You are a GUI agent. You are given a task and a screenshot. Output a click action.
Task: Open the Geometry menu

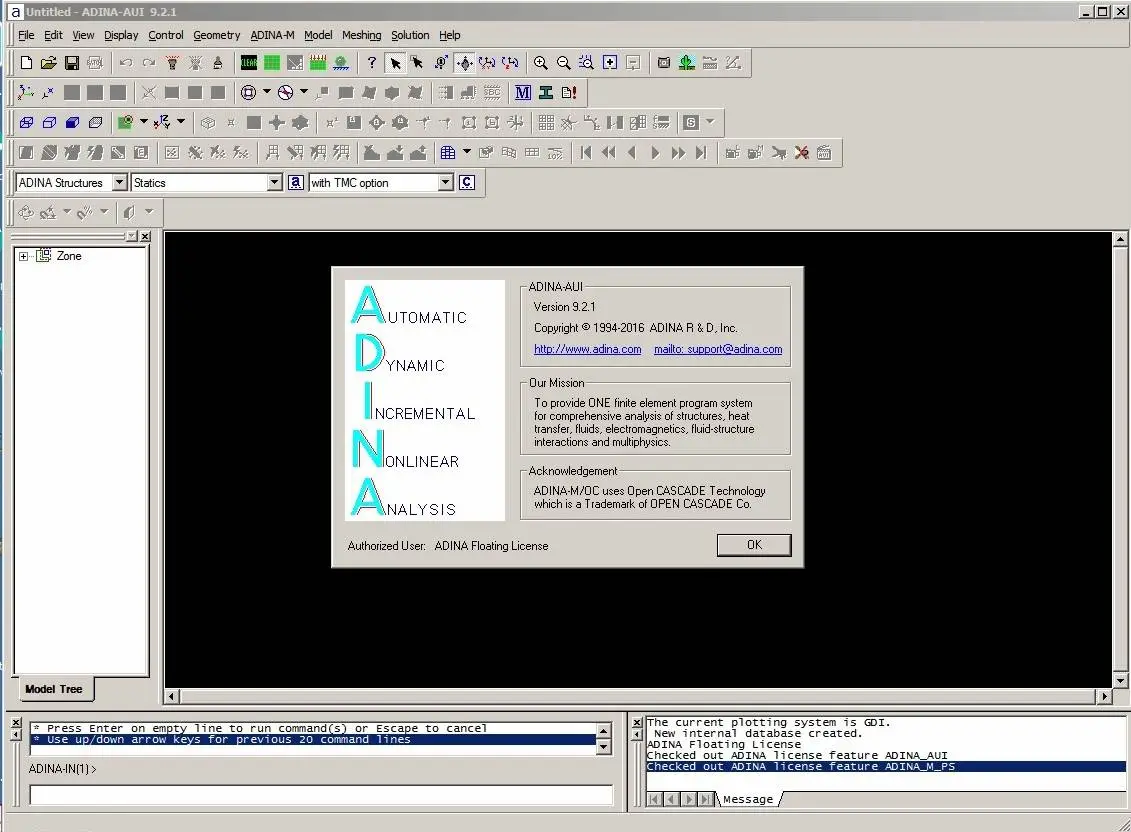[x=216, y=35]
